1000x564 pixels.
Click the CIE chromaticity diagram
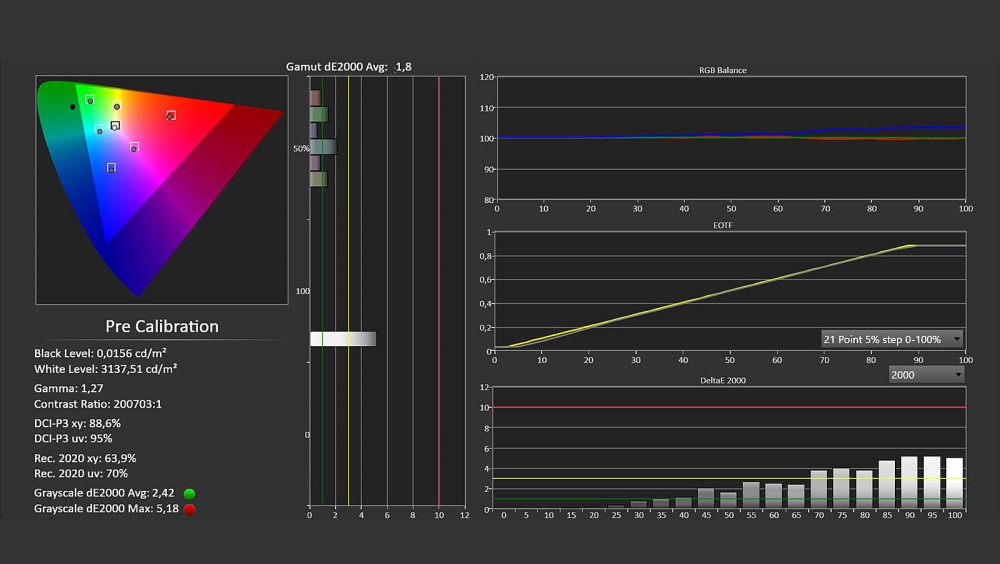click(x=162, y=190)
